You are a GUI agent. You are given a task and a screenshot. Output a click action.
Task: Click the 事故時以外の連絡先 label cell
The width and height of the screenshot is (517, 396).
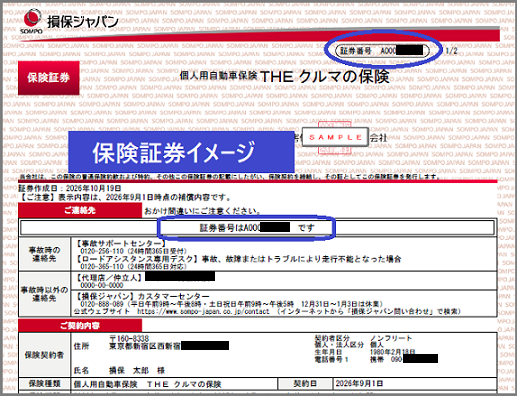45,294
